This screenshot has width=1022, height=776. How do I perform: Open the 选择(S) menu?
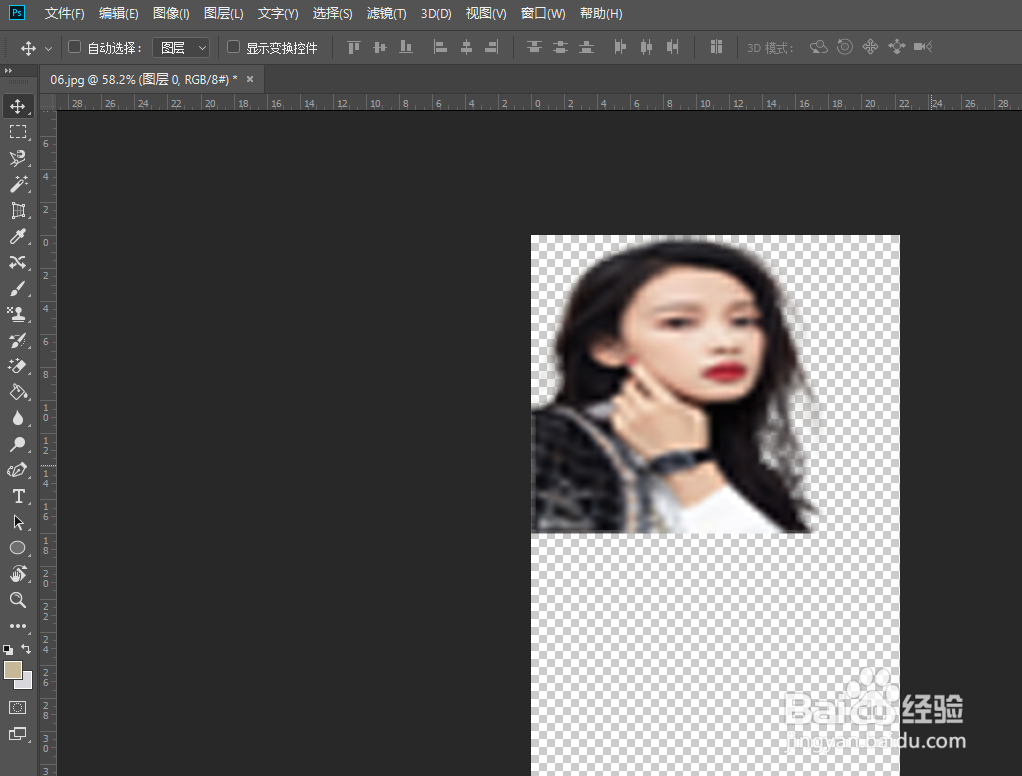332,13
